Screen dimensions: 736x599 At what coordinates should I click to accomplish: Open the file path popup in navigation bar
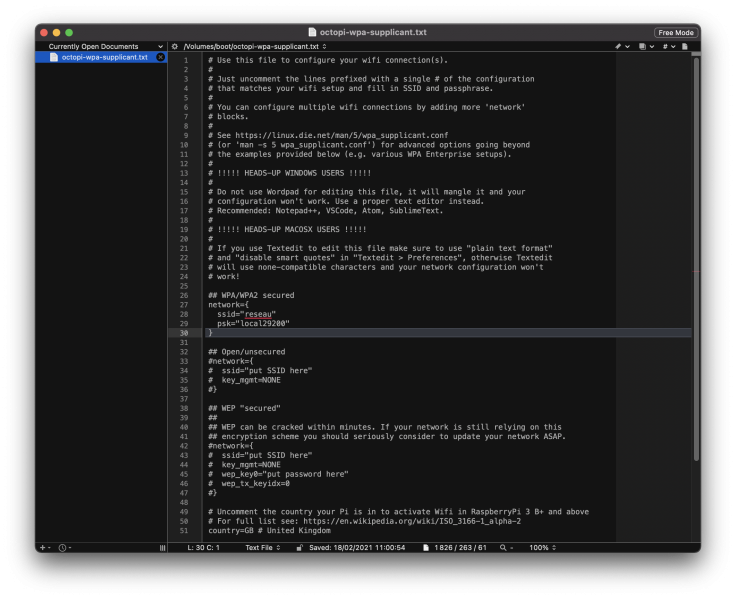coord(255,46)
